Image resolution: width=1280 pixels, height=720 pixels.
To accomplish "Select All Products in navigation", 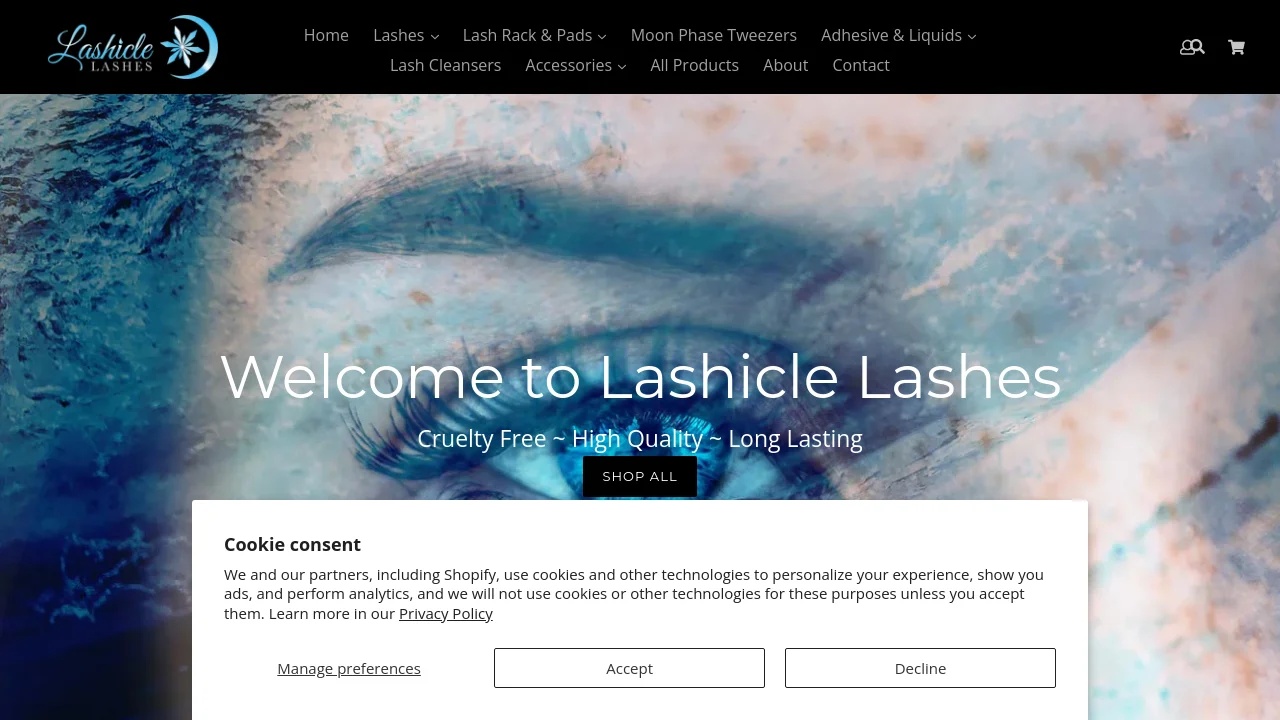I will point(695,65).
